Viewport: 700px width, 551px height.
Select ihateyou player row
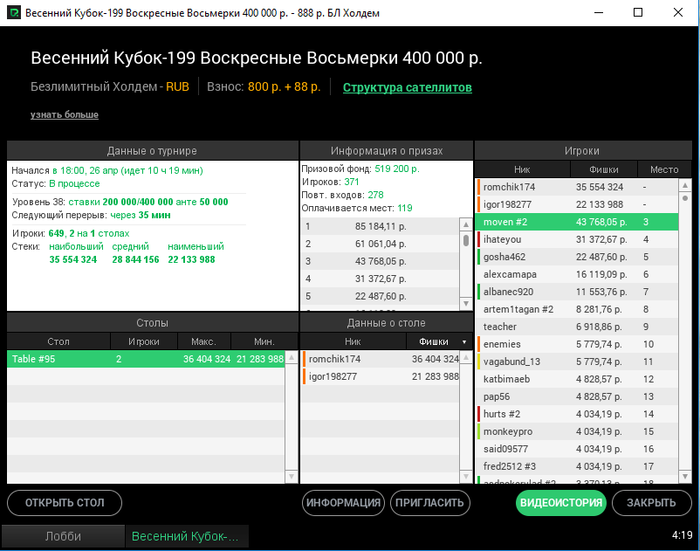point(577,239)
